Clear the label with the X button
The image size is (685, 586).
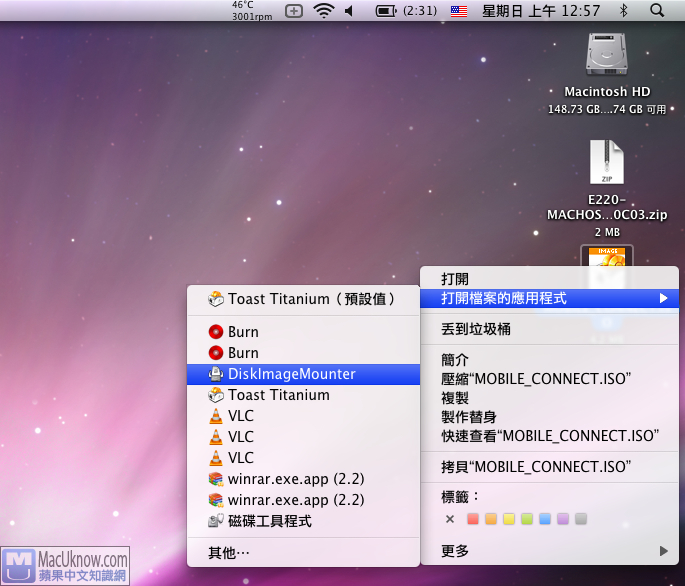point(450,519)
